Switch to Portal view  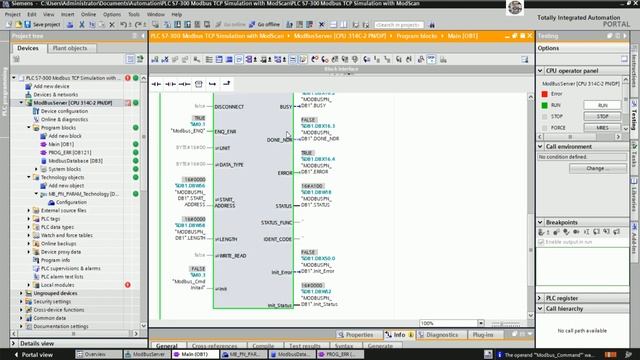[x=34, y=355]
